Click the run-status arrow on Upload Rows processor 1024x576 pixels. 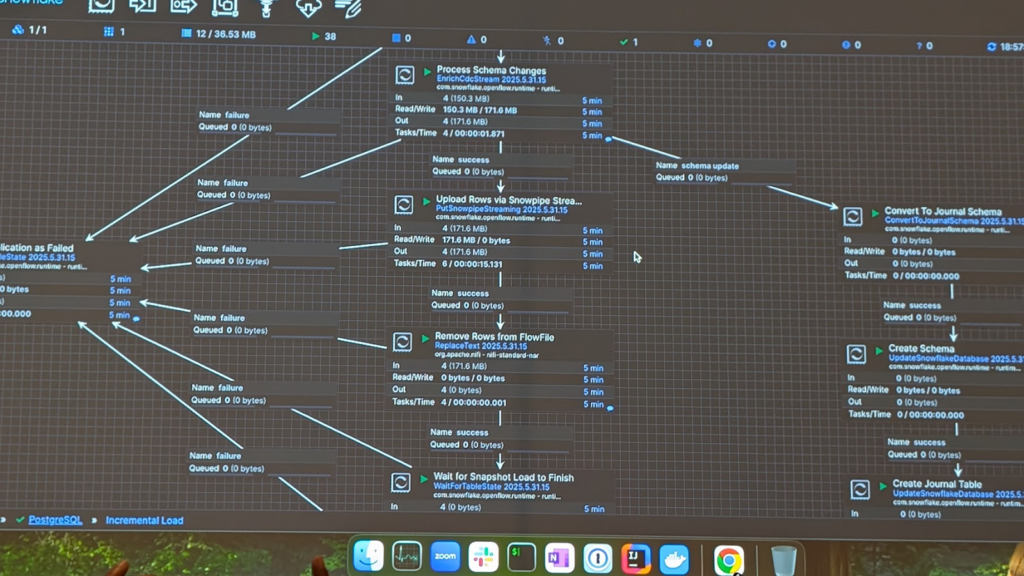(427, 201)
